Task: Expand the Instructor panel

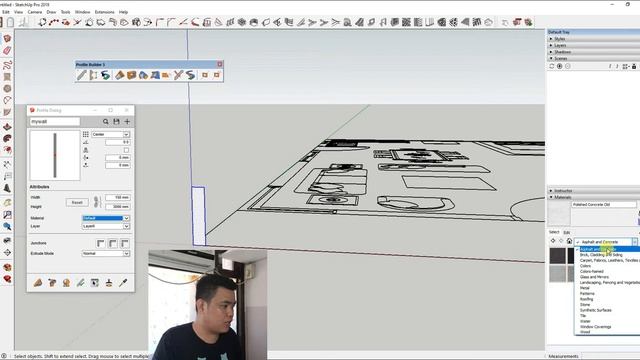Action: click(593, 191)
